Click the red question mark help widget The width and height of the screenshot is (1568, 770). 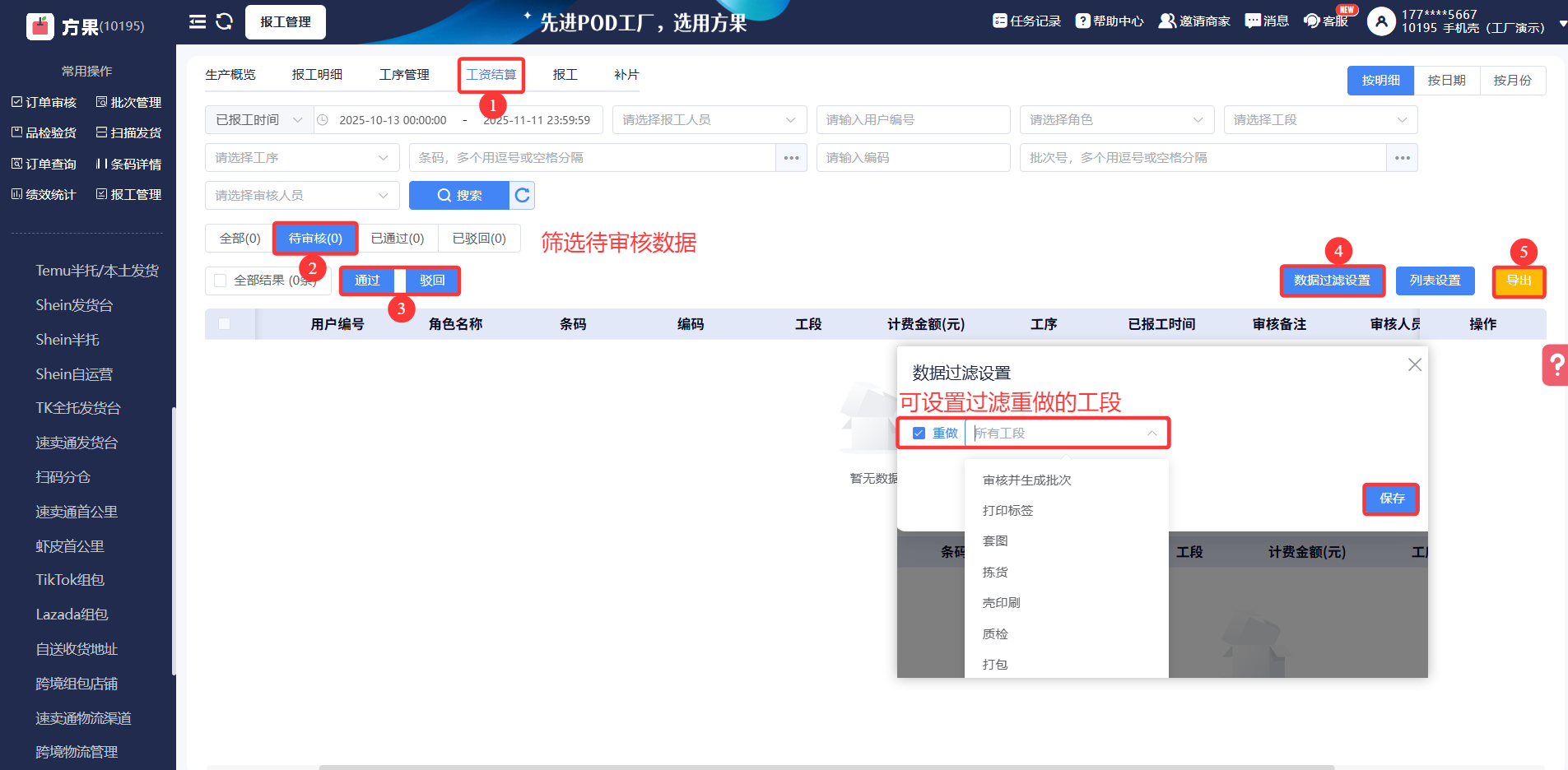[x=1555, y=364]
